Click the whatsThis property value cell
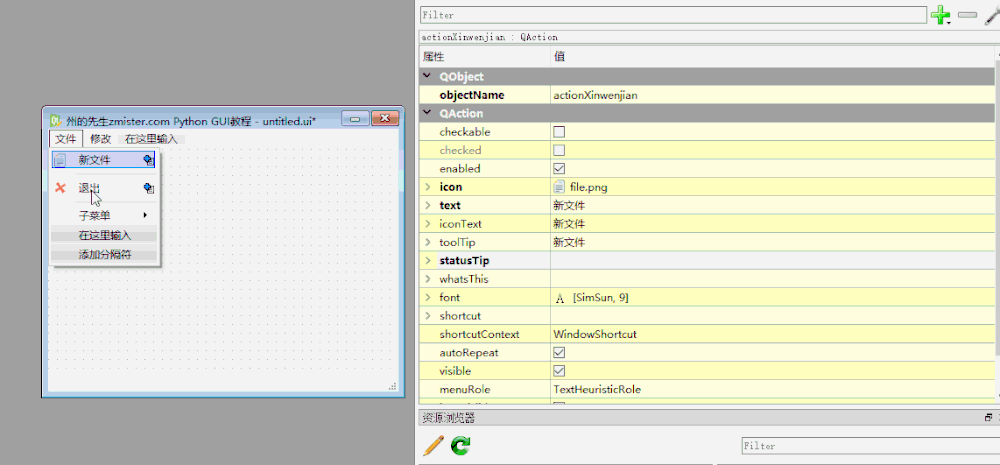Screen dimensions: 1000x465 coord(772,279)
